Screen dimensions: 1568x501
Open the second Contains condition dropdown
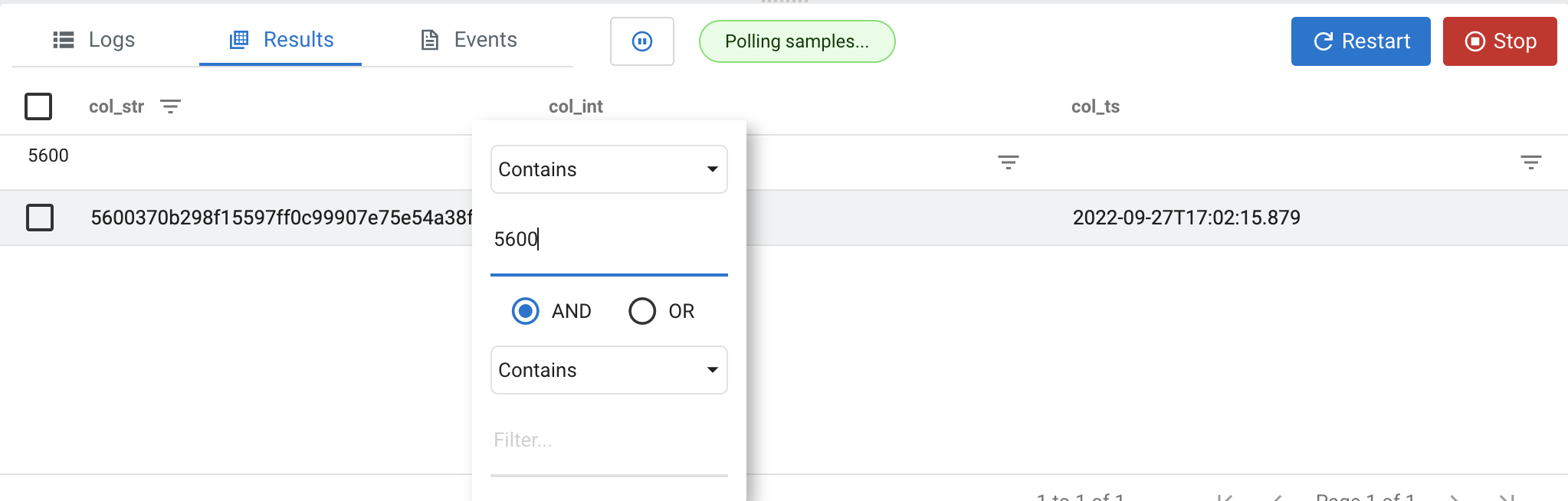pyautogui.click(x=609, y=370)
